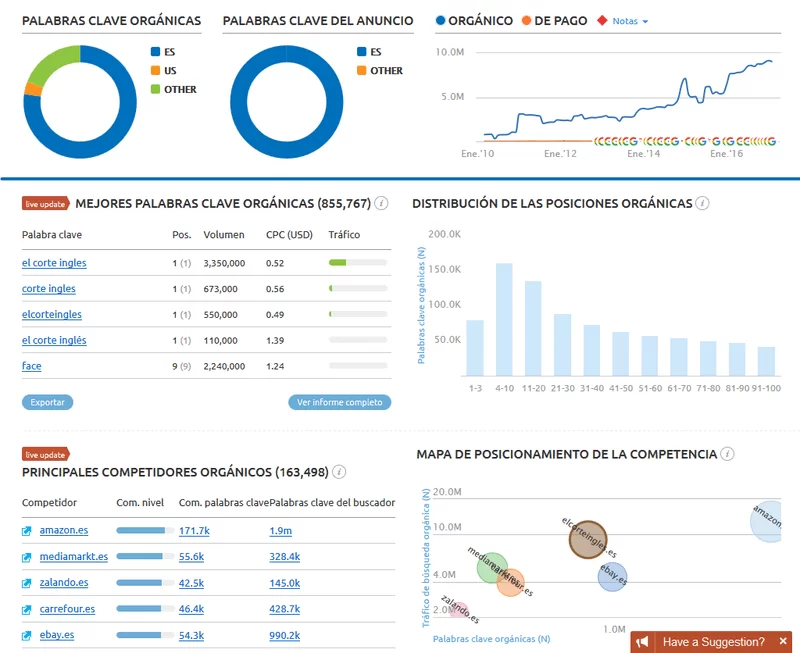Open keyword link elcorteingles
The height and width of the screenshot is (653, 800).
[52, 314]
